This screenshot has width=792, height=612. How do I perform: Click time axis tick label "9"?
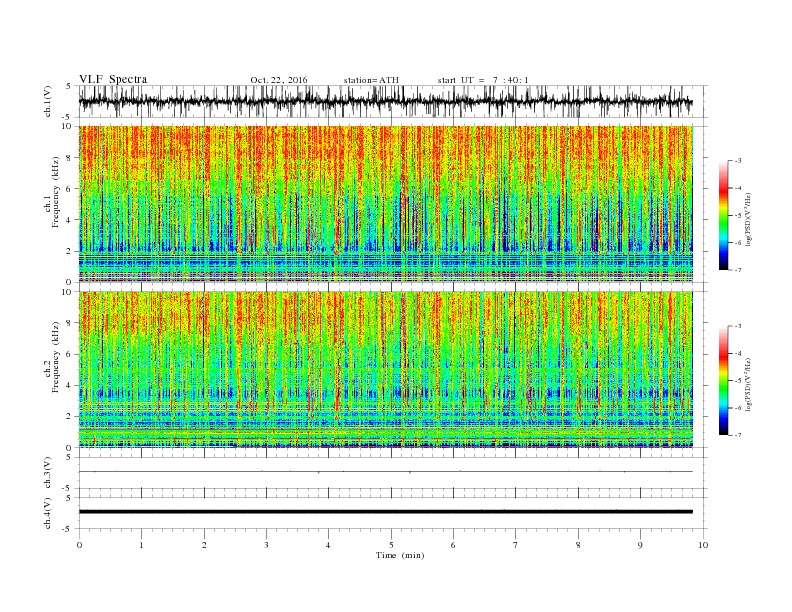pyautogui.click(x=640, y=545)
